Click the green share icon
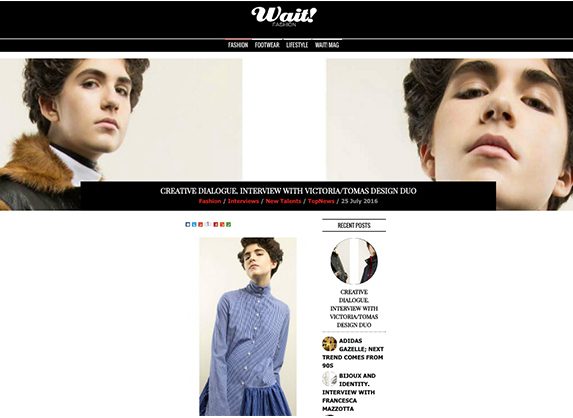The width and height of the screenshot is (573, 418). 228,224
